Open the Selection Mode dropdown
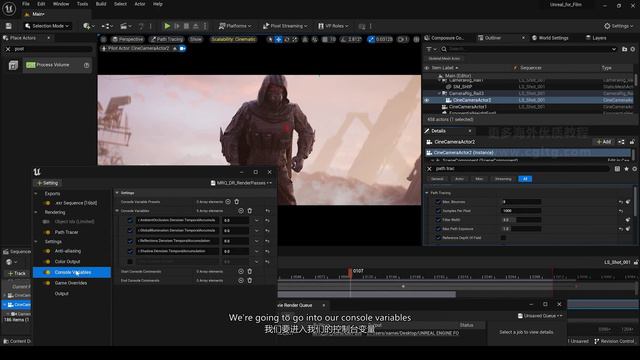 pyautogui.click(x=47, y=26)
